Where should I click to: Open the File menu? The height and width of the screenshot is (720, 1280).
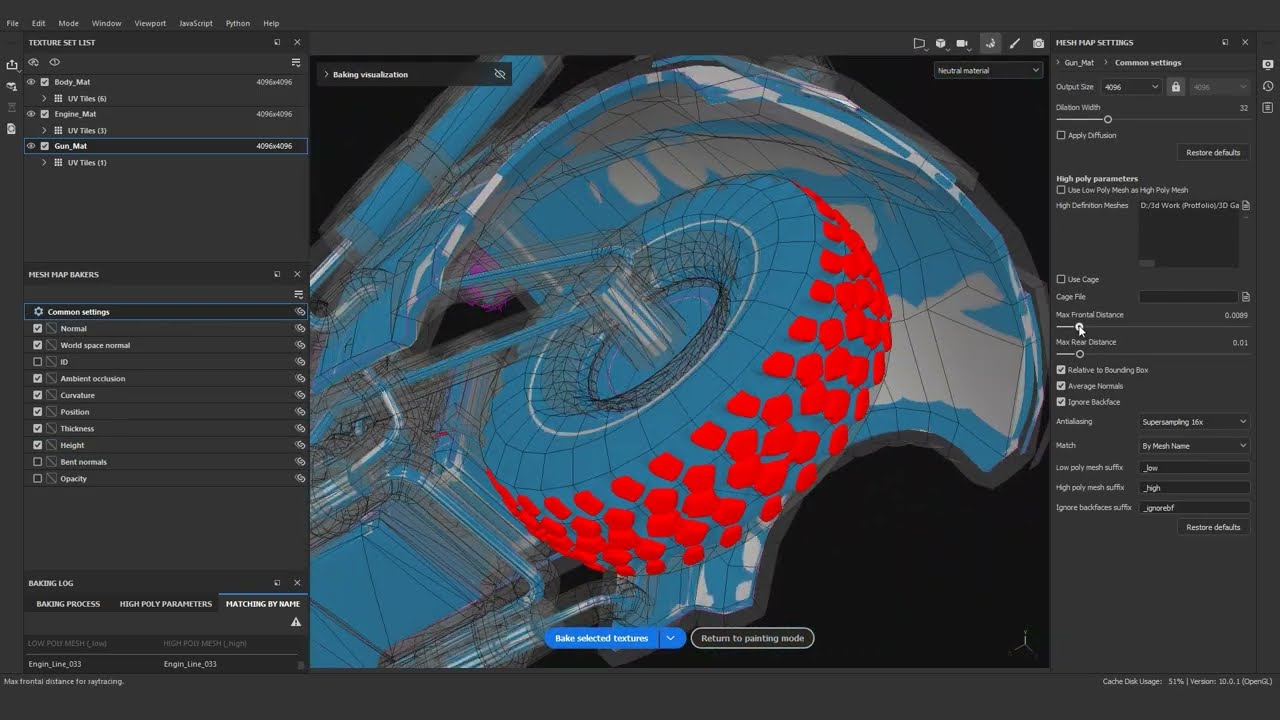pos(12,23)
